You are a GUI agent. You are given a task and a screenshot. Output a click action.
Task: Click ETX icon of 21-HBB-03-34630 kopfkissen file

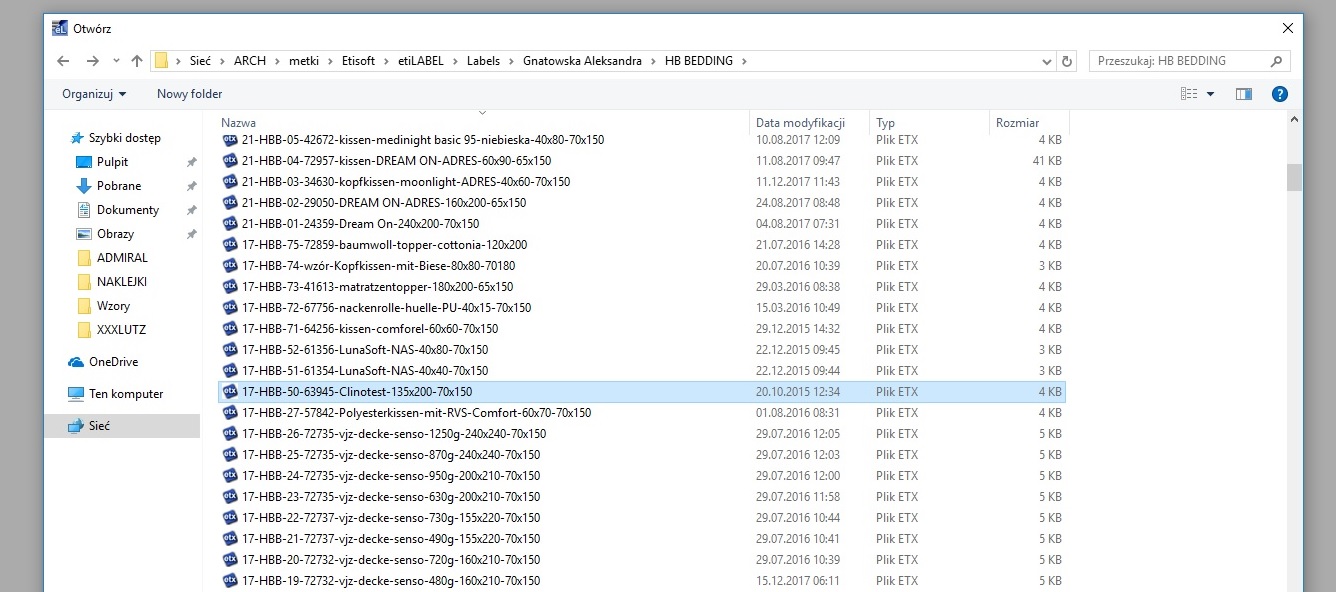point(230,182)
